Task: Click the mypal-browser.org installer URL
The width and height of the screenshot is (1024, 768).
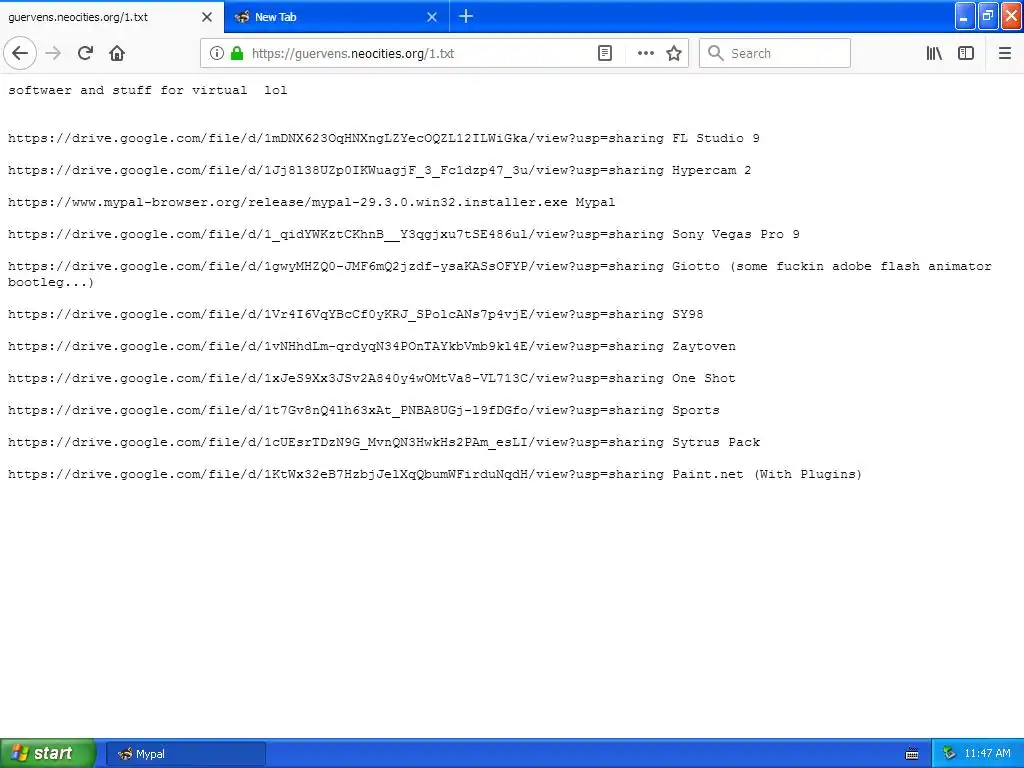Action: (x=287, y=202)
